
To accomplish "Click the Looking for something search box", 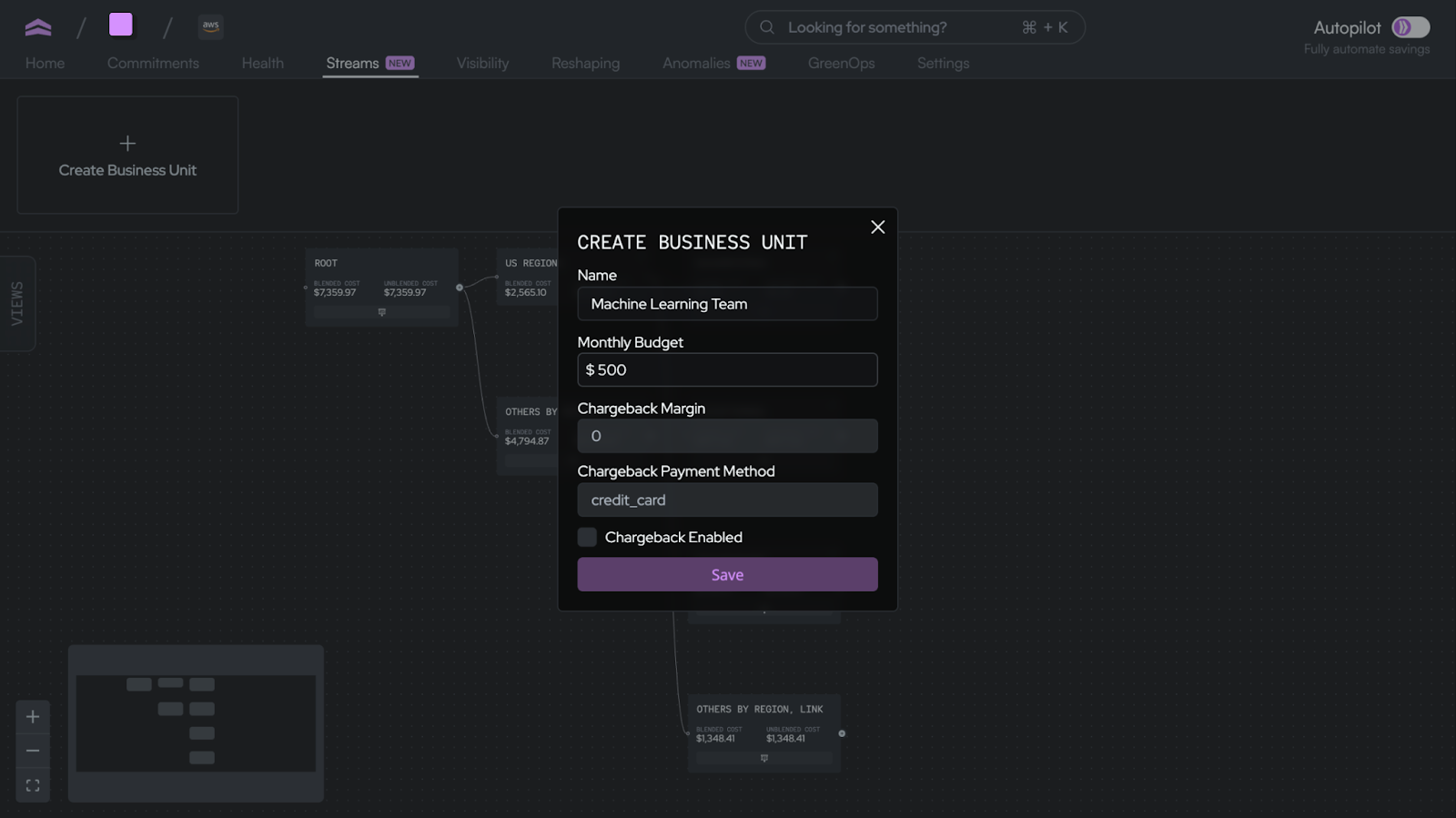I will (915, 27).
